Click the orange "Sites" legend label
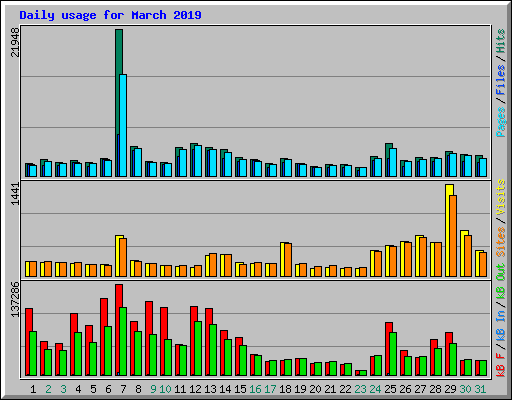Screen dimensions: 512x400 [x=500, y=242]
